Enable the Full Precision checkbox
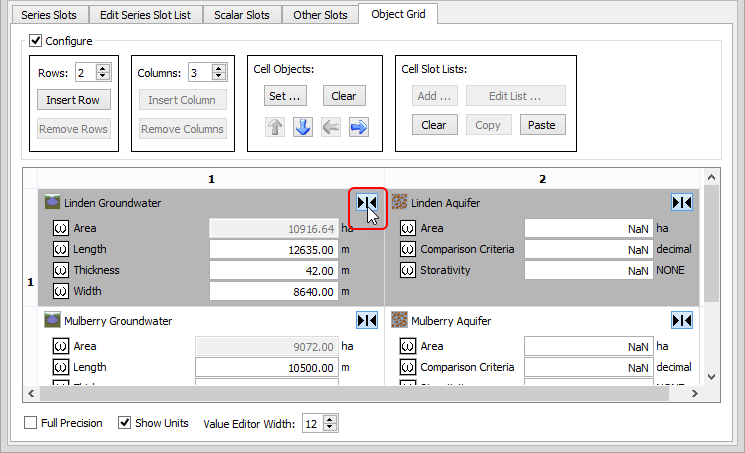Image resolution: width=745 pixels, height=453 pixels. 31,423
